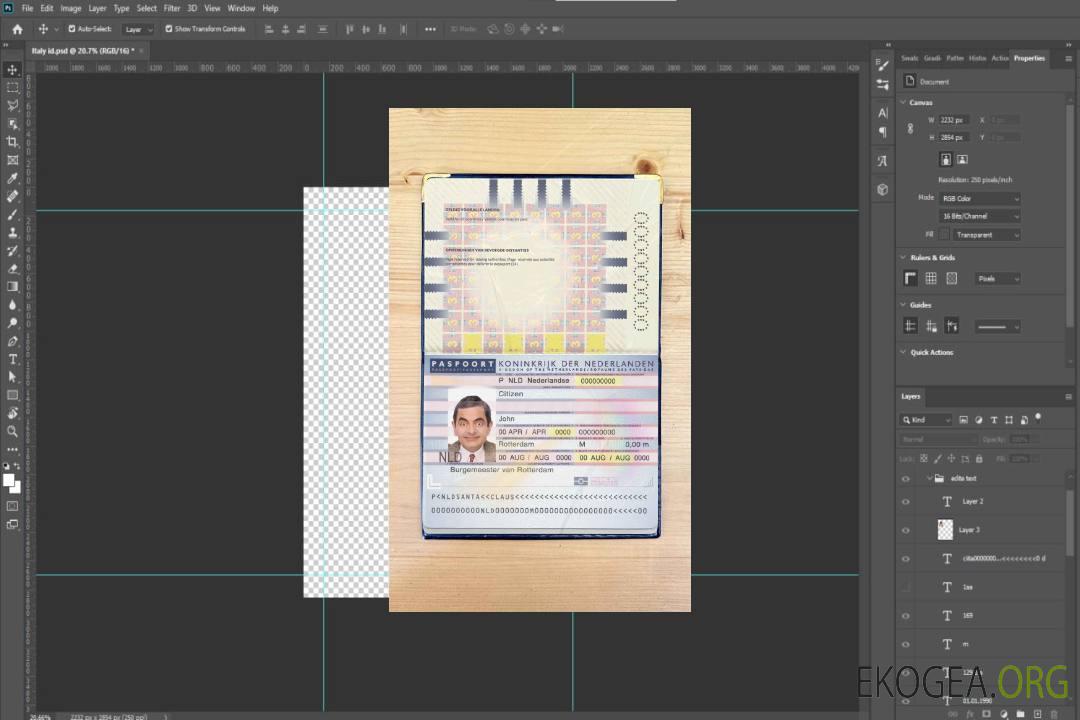
Task: Click the create new group folder icon
Action: coord(1020,714)
